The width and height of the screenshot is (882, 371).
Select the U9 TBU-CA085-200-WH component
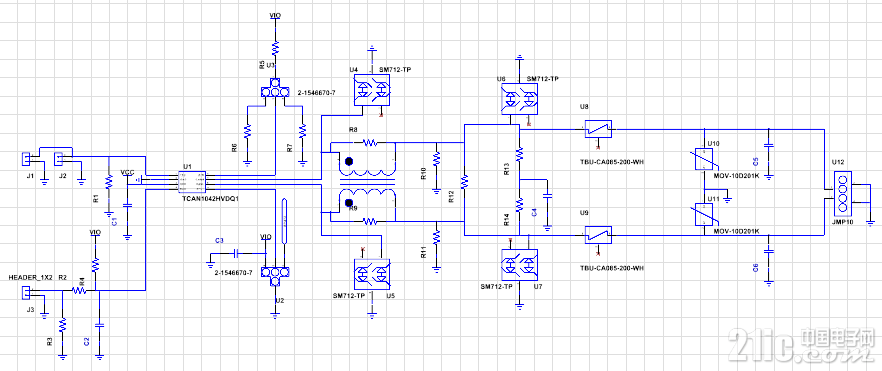click(x=598, y=234)
